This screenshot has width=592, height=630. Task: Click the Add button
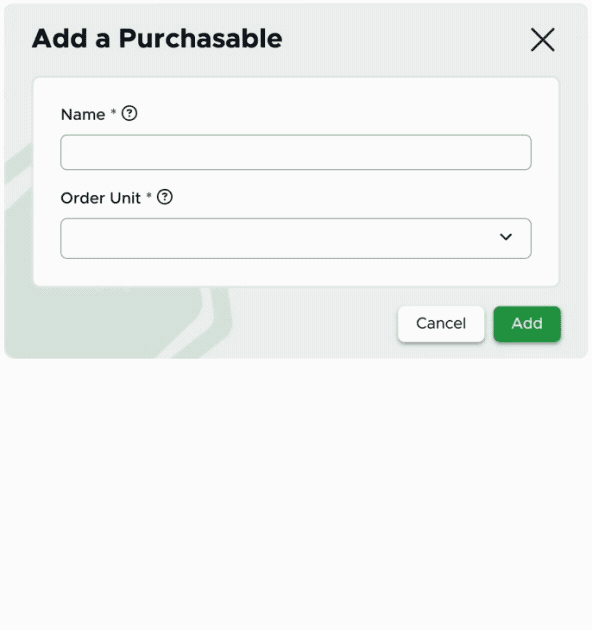tap(527, 324)
